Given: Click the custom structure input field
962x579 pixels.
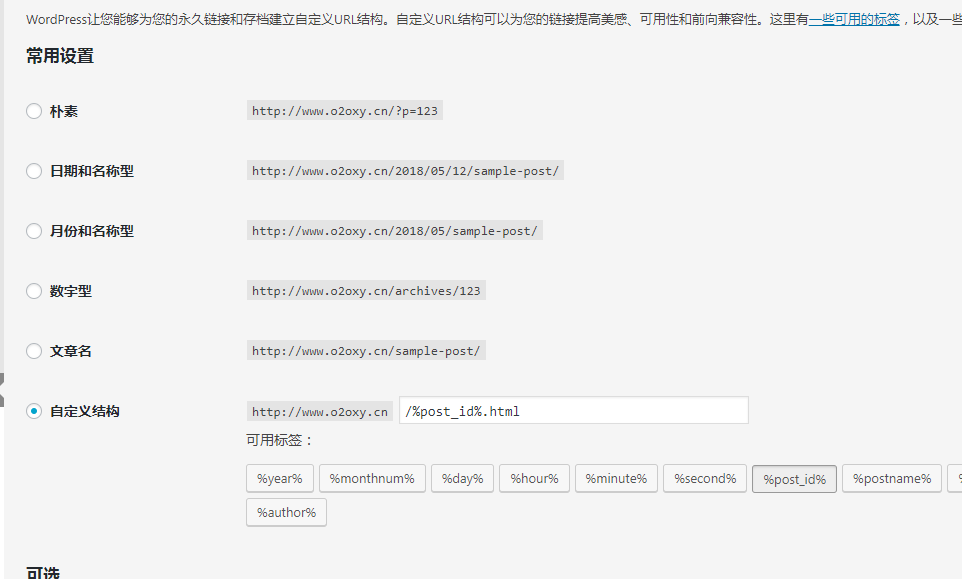Looking at the screenshot, I should tap(574, 410).
